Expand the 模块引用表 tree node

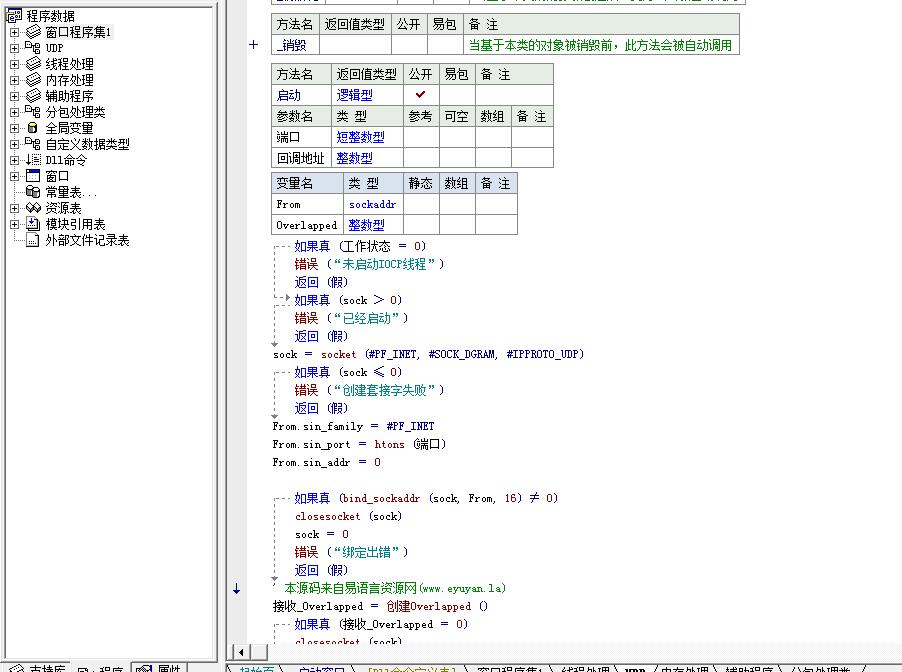pos(14,224)
